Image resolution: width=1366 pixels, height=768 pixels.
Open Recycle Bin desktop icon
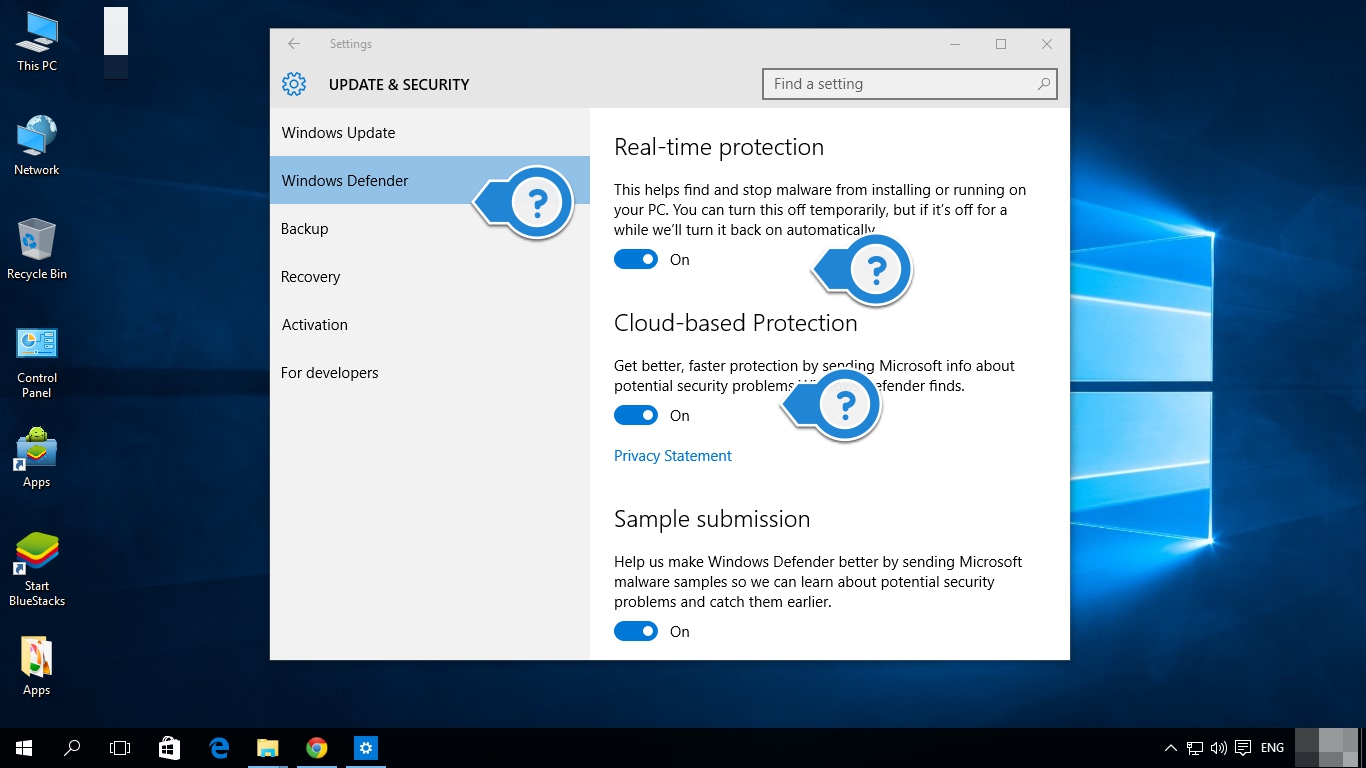click(x=37, y=250)
